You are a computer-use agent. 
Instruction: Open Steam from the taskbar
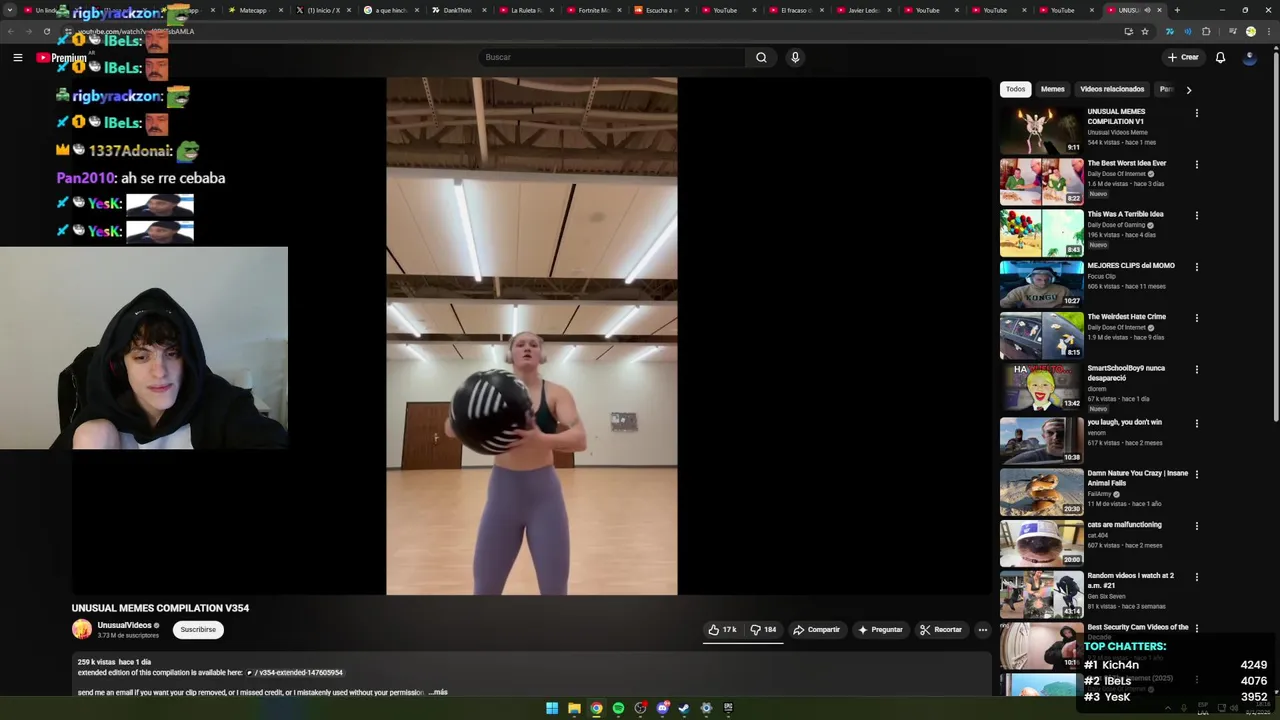684,708
